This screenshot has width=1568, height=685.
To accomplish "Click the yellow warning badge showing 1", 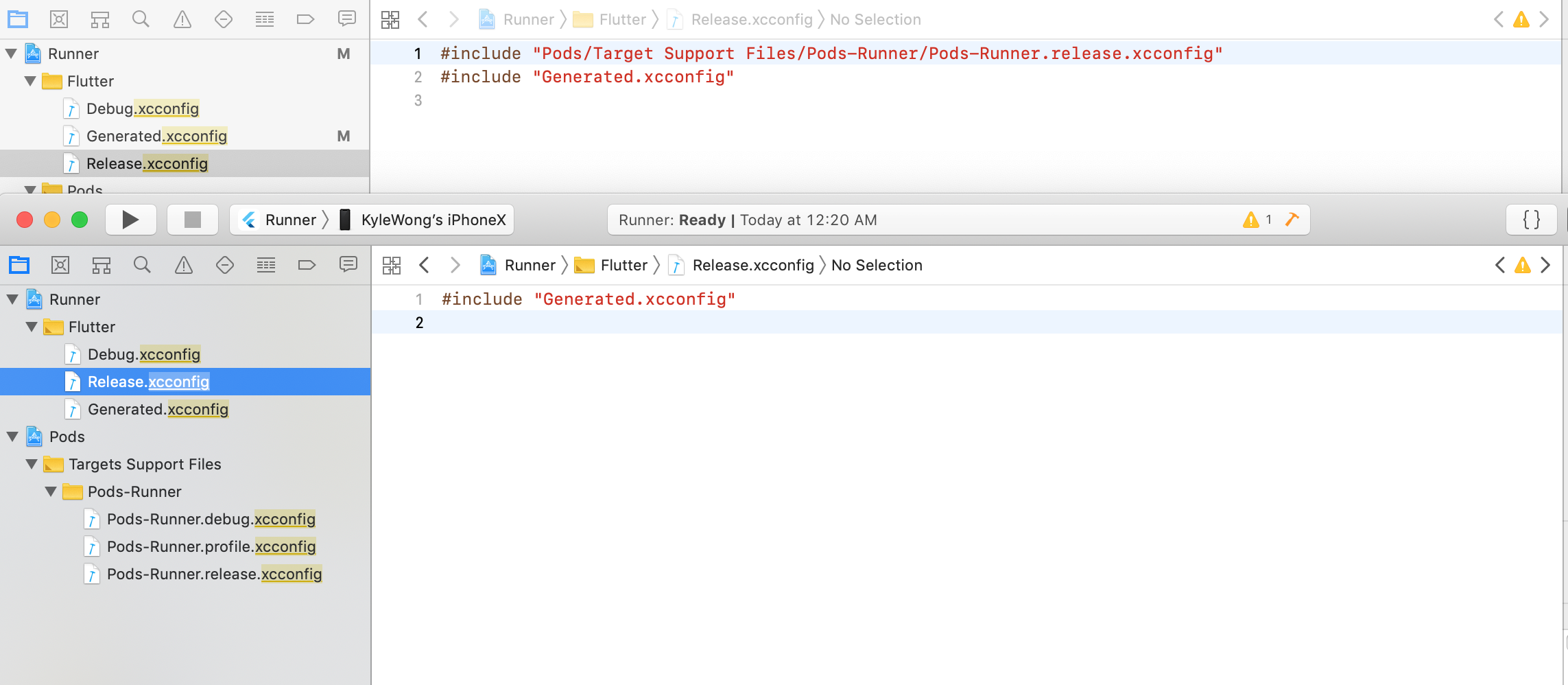I will pyautogui.click(x=1257, y=219).
